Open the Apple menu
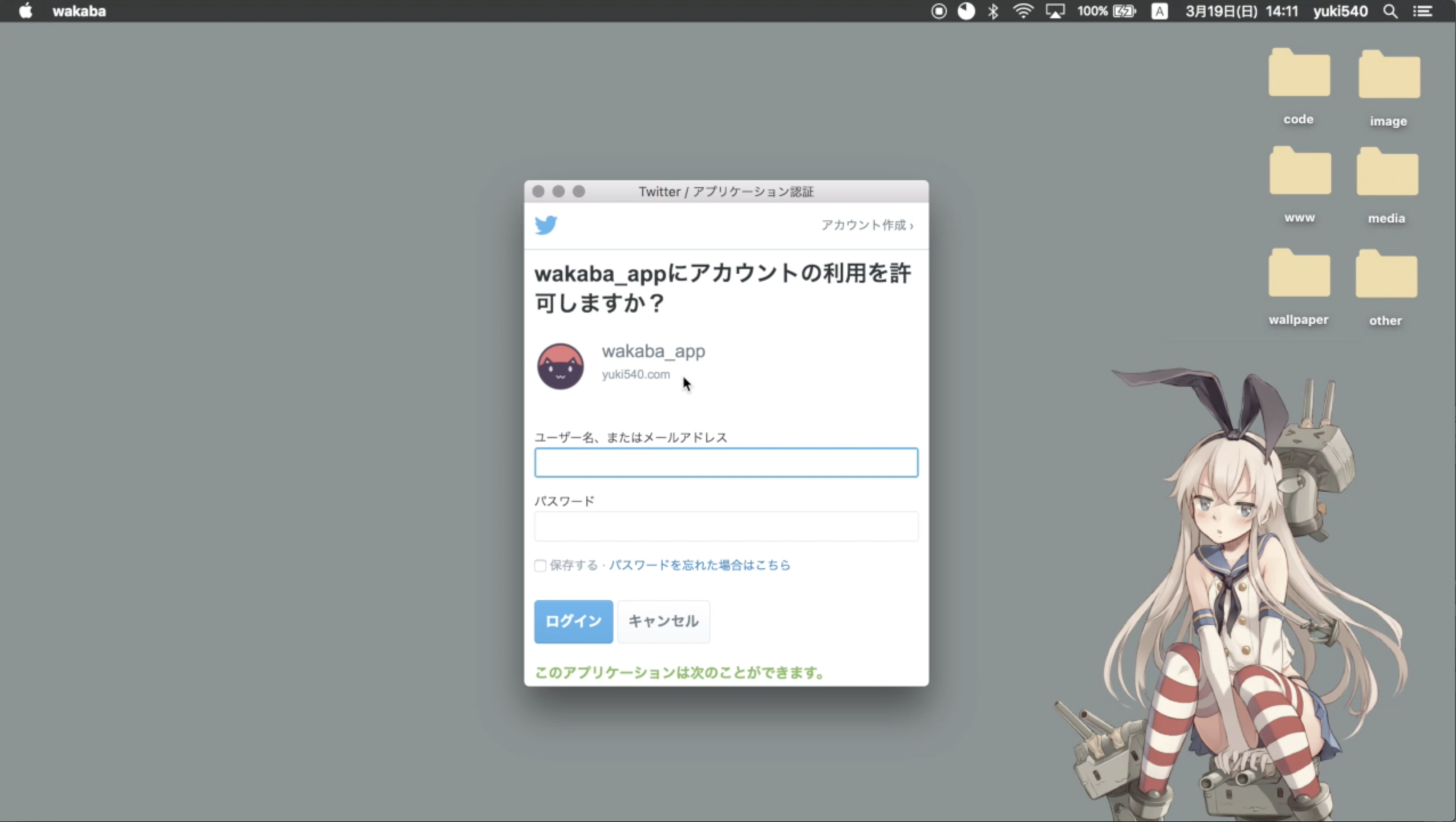The width and height of the screenshot is (1456, 822). tap(25, 11)
